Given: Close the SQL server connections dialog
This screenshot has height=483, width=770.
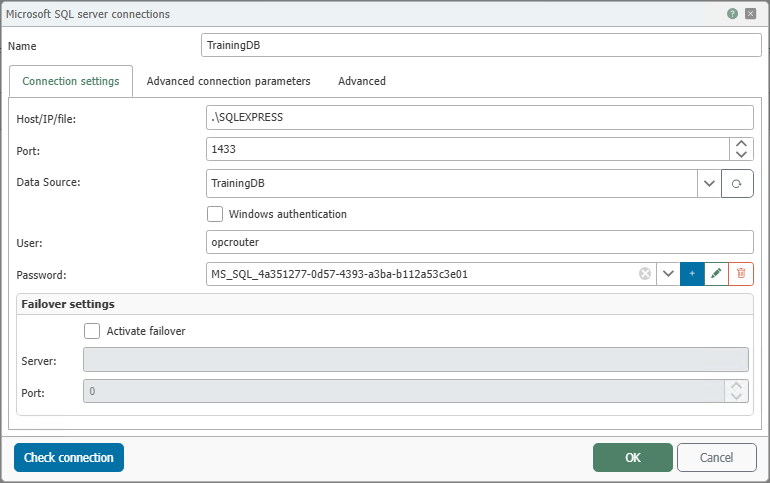Looking at the screenshot, I should click(x=750, y=14).
